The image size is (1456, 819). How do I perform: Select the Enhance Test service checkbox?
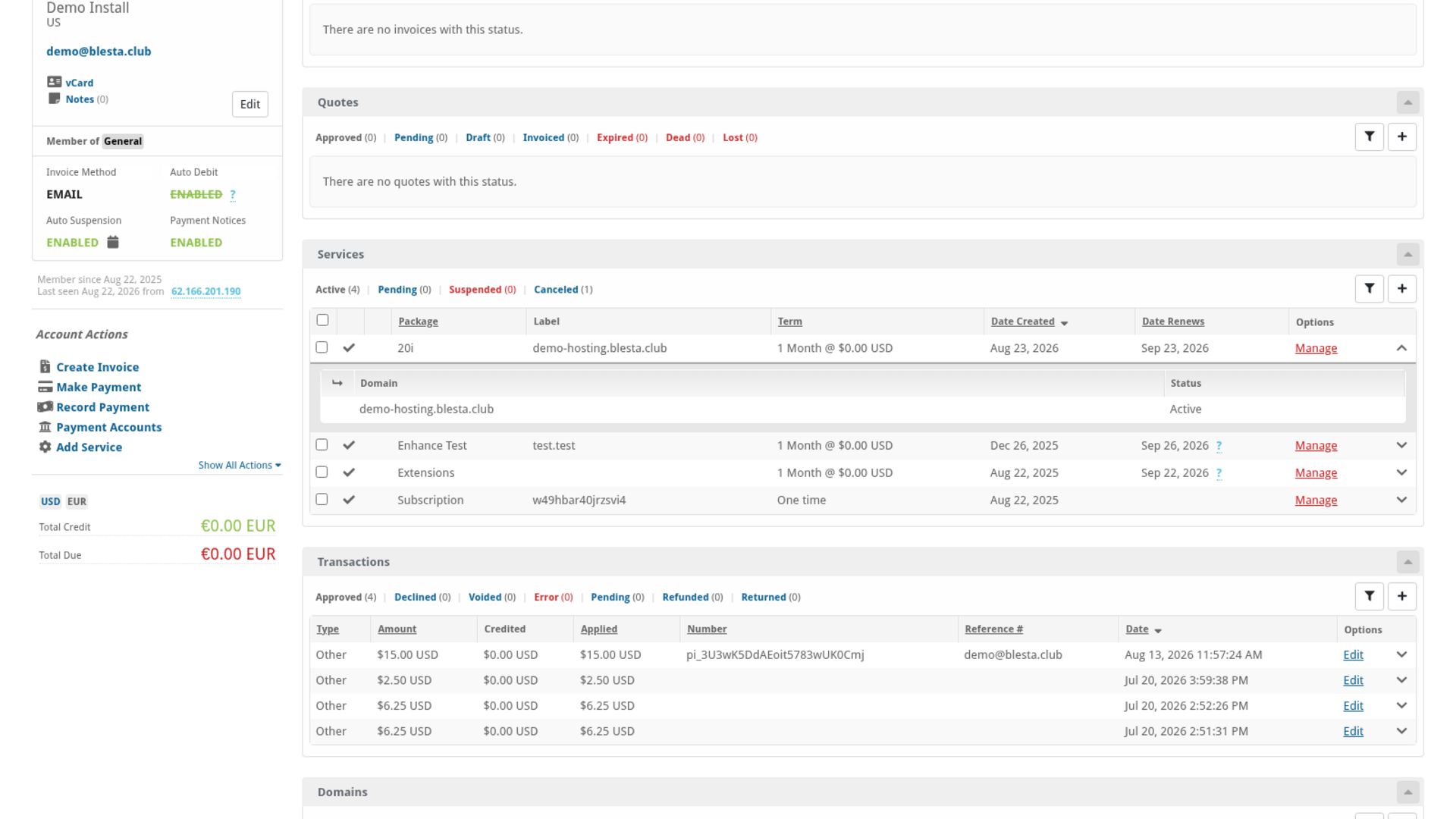tap(322, 445)
